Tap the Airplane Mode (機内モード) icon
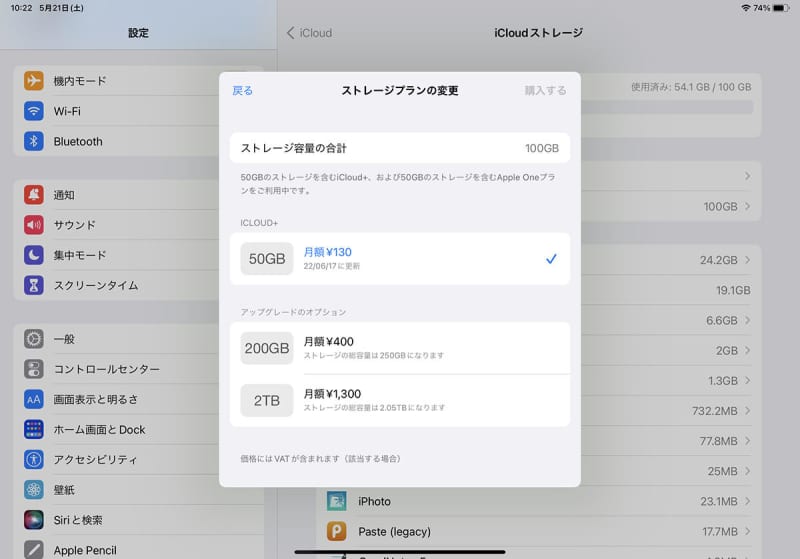Image resolution: width=800 pixels, height=559 pixels. pyautogui.click(x=34, y=81)
